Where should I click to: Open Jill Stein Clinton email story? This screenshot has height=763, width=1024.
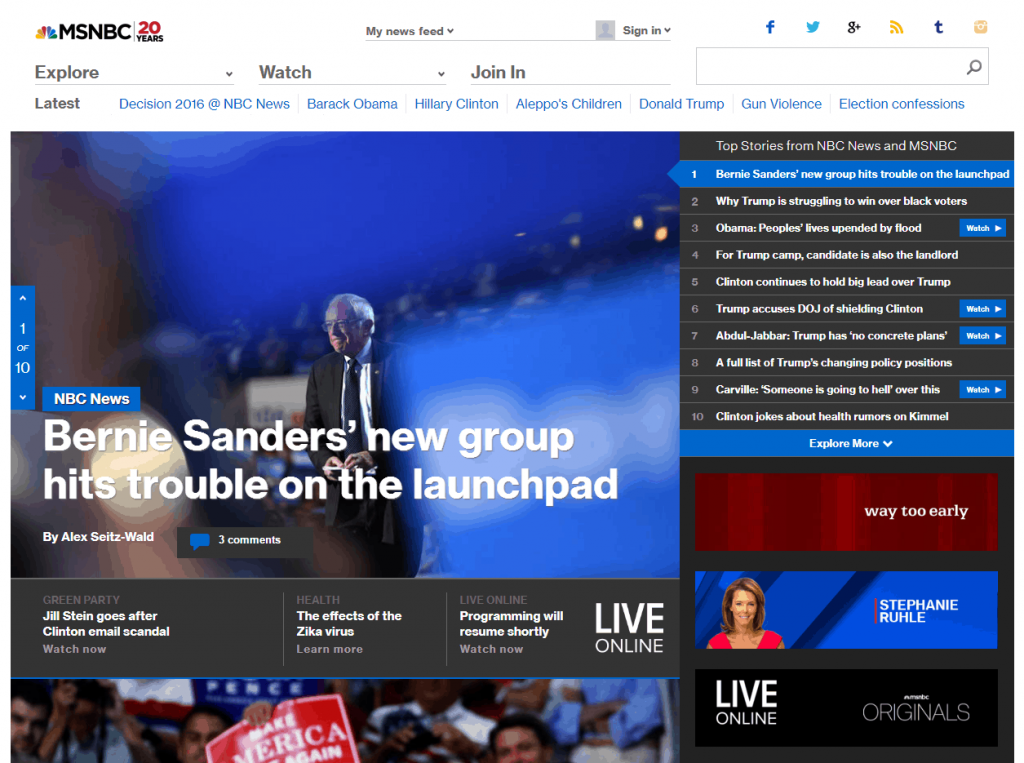click(x=106, y=624)
